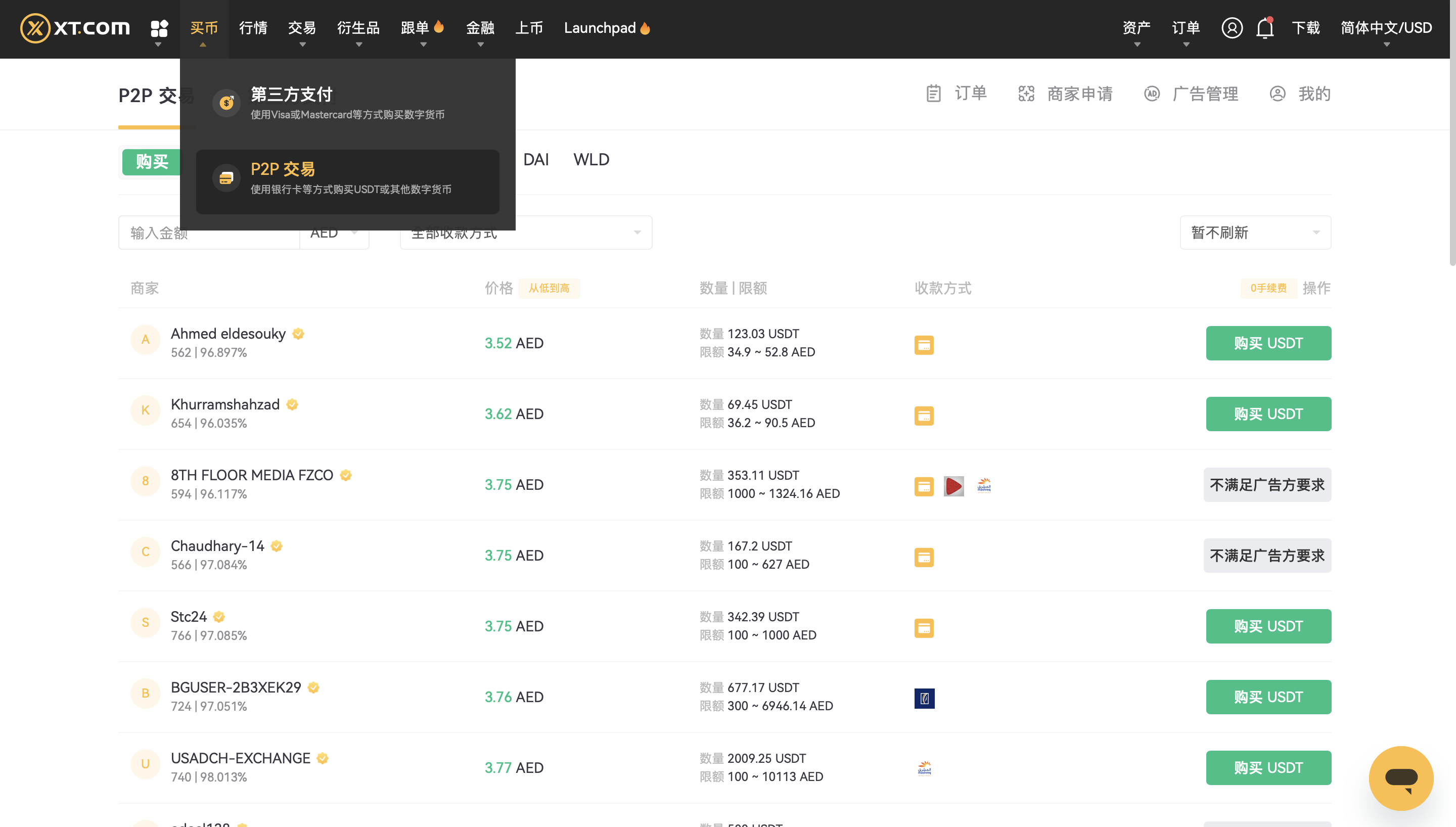Open the 买币 menu in navigation
The height and width of the screenshot is (827, 1456).
tap(204, 28)
